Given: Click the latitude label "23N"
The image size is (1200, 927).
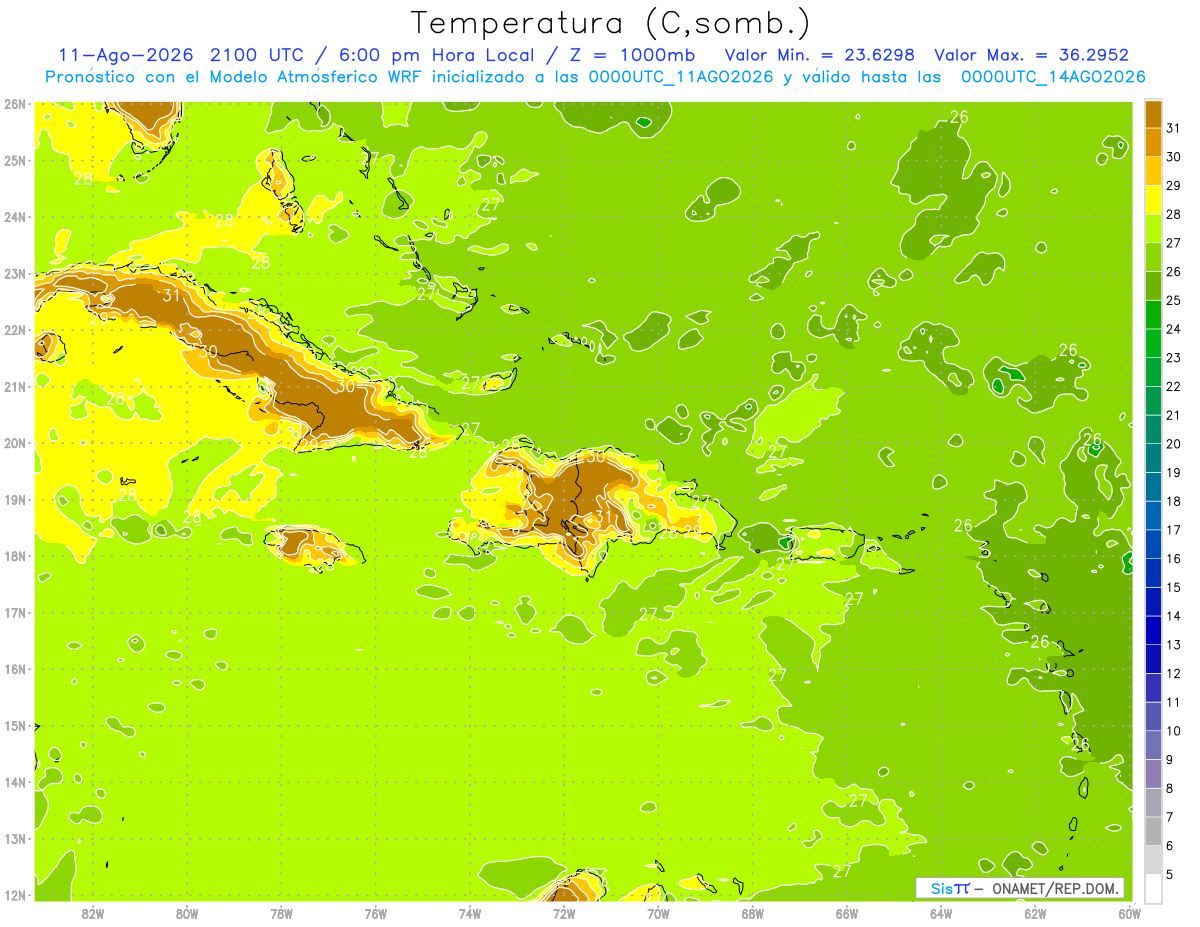Looking at the screenshot, I should (15, 274).
